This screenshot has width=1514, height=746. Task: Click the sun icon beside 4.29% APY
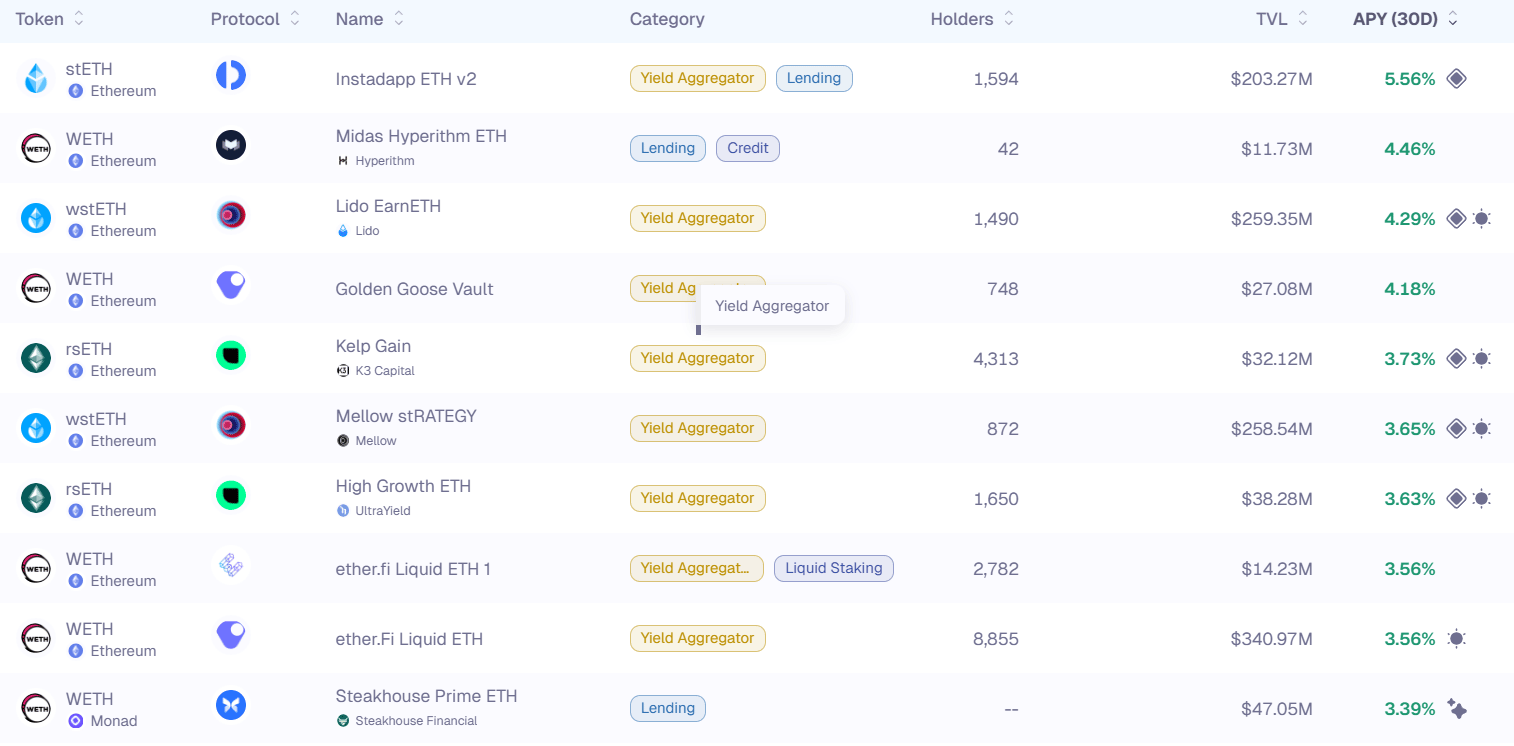(1482, 218)
